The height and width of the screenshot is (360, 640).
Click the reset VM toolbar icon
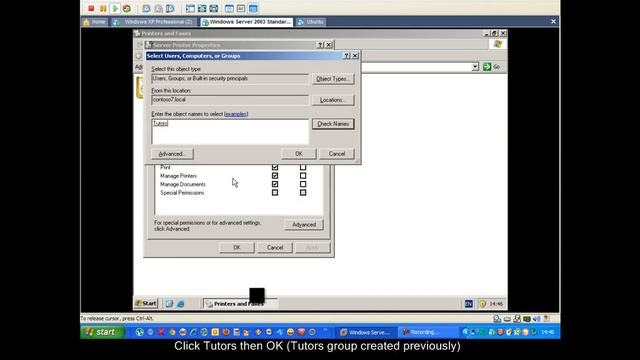[127, 8]
